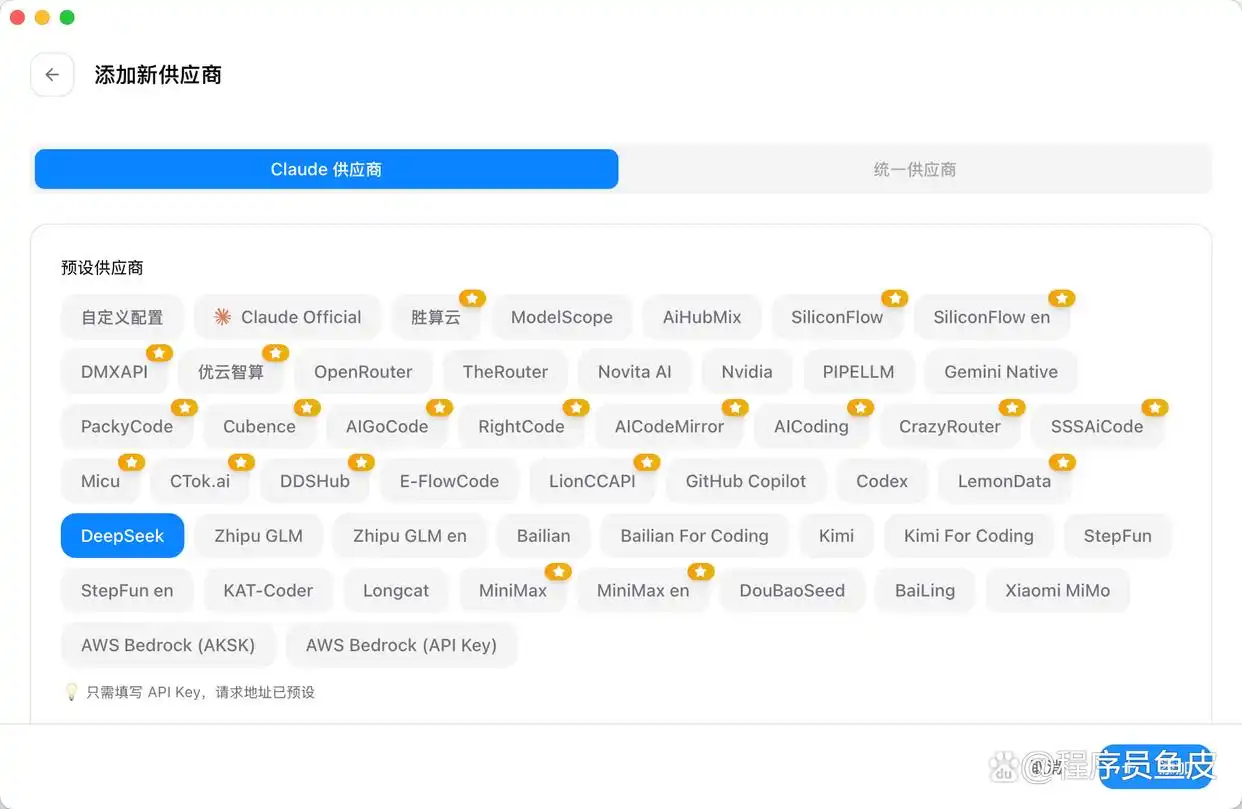The height and width of the screenshot is (809, 1242).
Task: Select the SSSAiCode provider
Action: tap(1097, 426)
